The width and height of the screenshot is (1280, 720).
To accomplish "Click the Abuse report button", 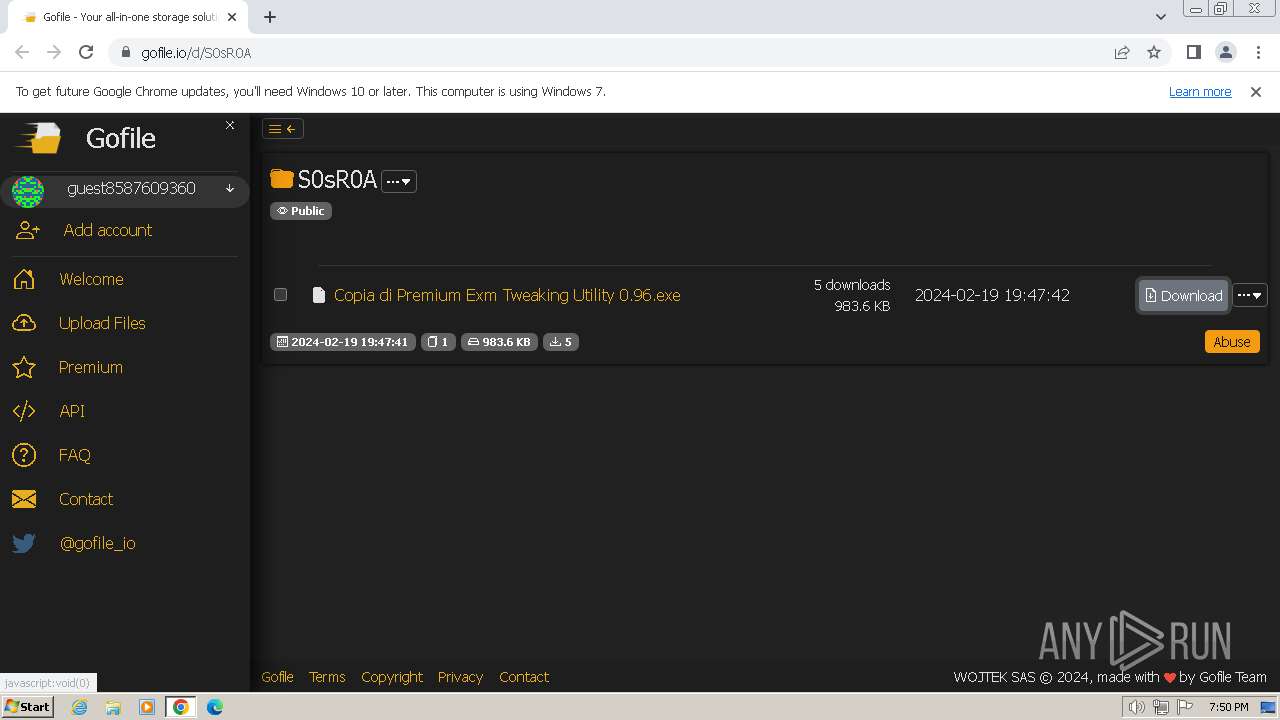I will pos(1232,342).
